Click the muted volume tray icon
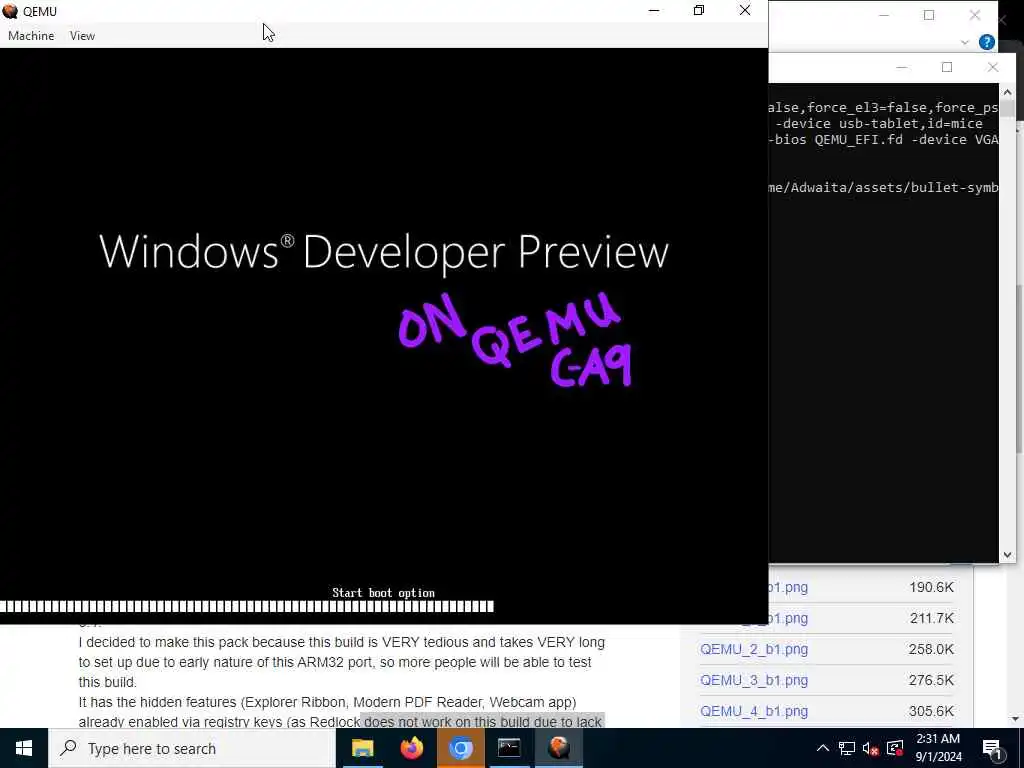Viewport: 1024px width, 768px height. 871,748
